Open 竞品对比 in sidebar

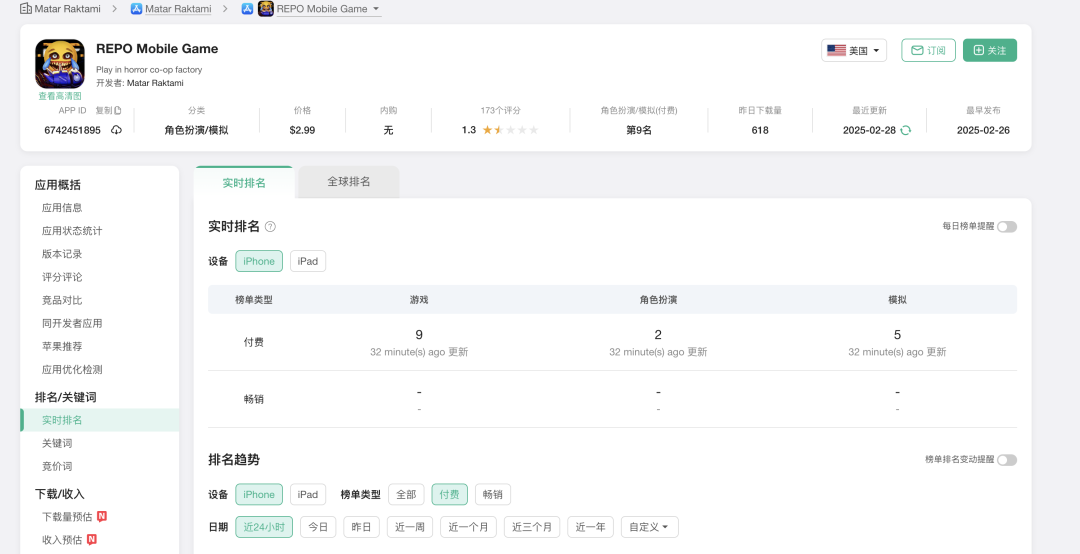point(62,300)
